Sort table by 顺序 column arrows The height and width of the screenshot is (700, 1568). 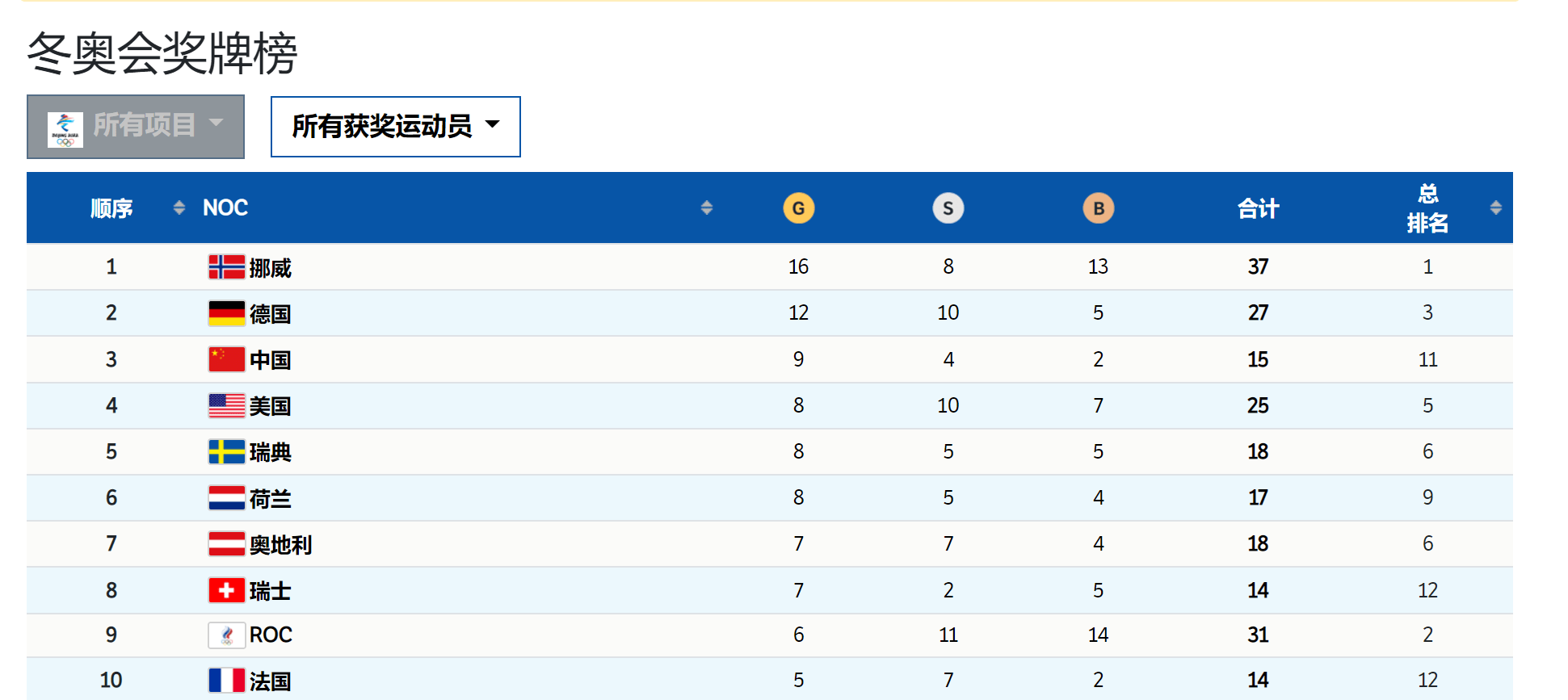click(179, 208)
